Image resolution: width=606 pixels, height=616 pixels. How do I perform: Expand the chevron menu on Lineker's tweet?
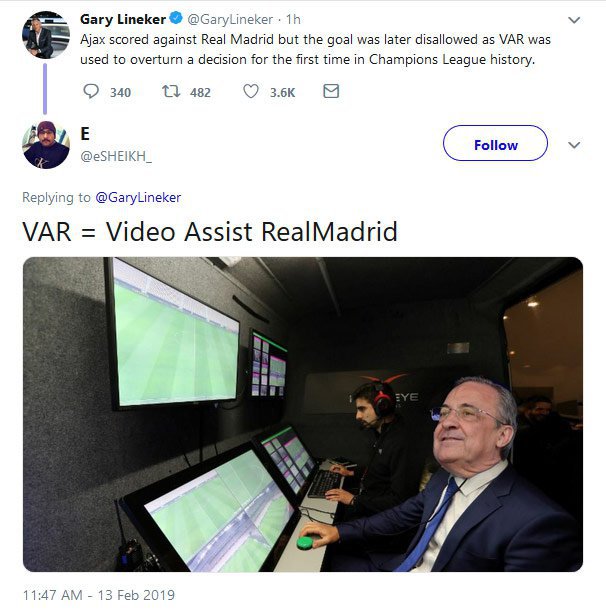[x=574, y=20]
